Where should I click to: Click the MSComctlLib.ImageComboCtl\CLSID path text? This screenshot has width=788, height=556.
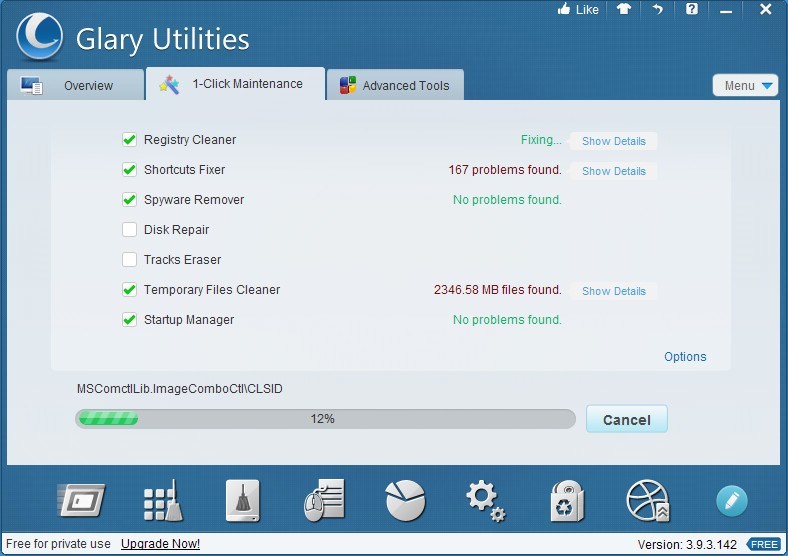179,389
